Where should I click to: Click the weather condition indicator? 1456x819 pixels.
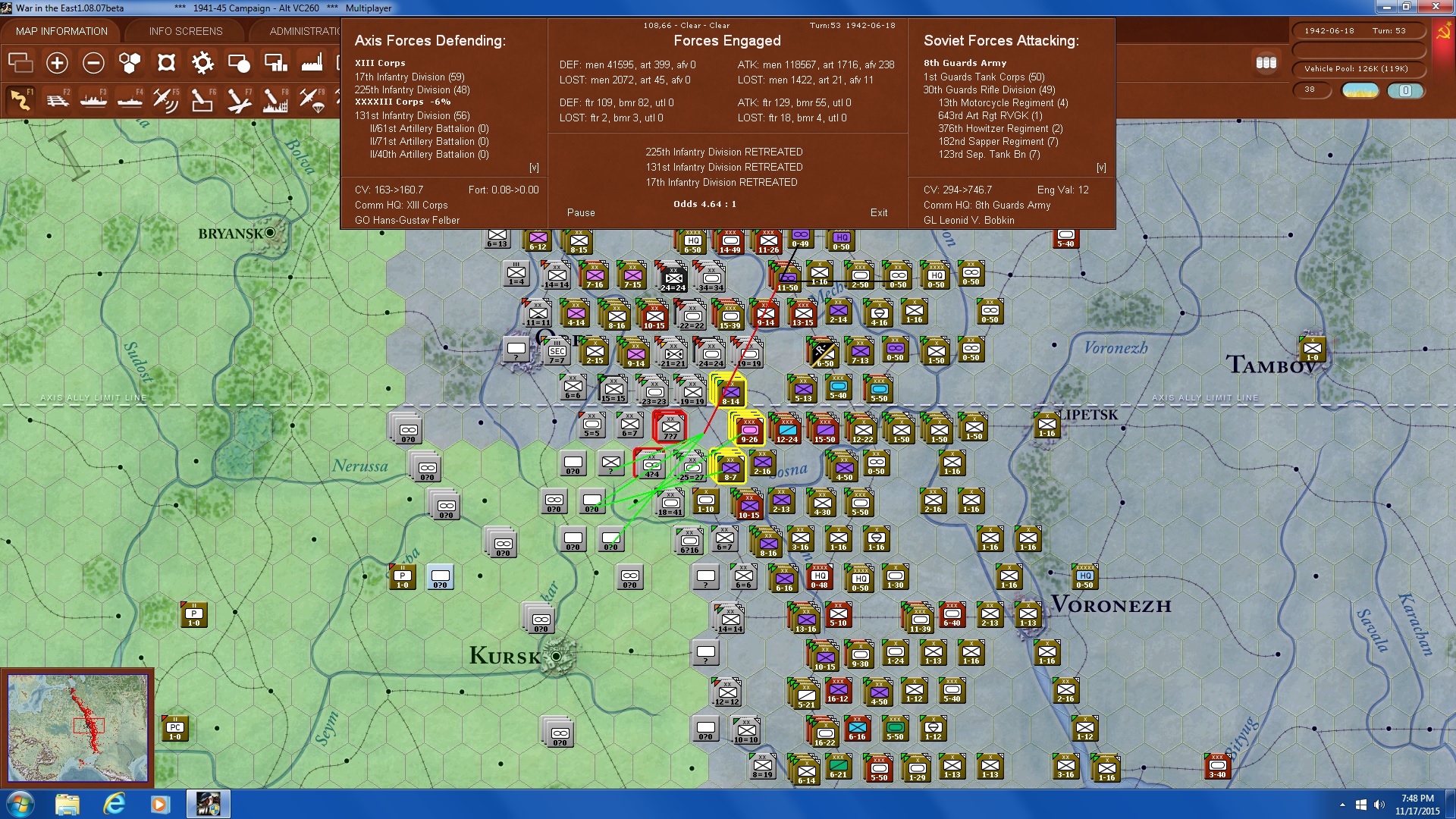coord(1360,90)
